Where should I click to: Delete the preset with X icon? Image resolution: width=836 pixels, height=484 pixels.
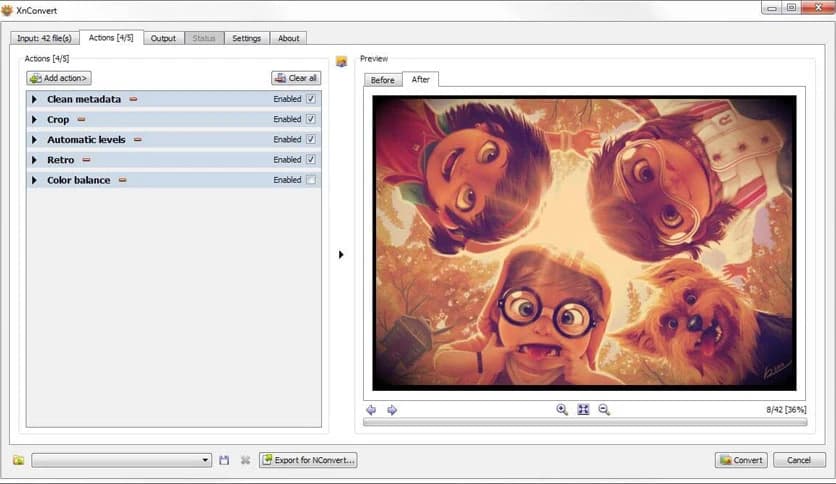pyautogui.click(x=245, y=460)
